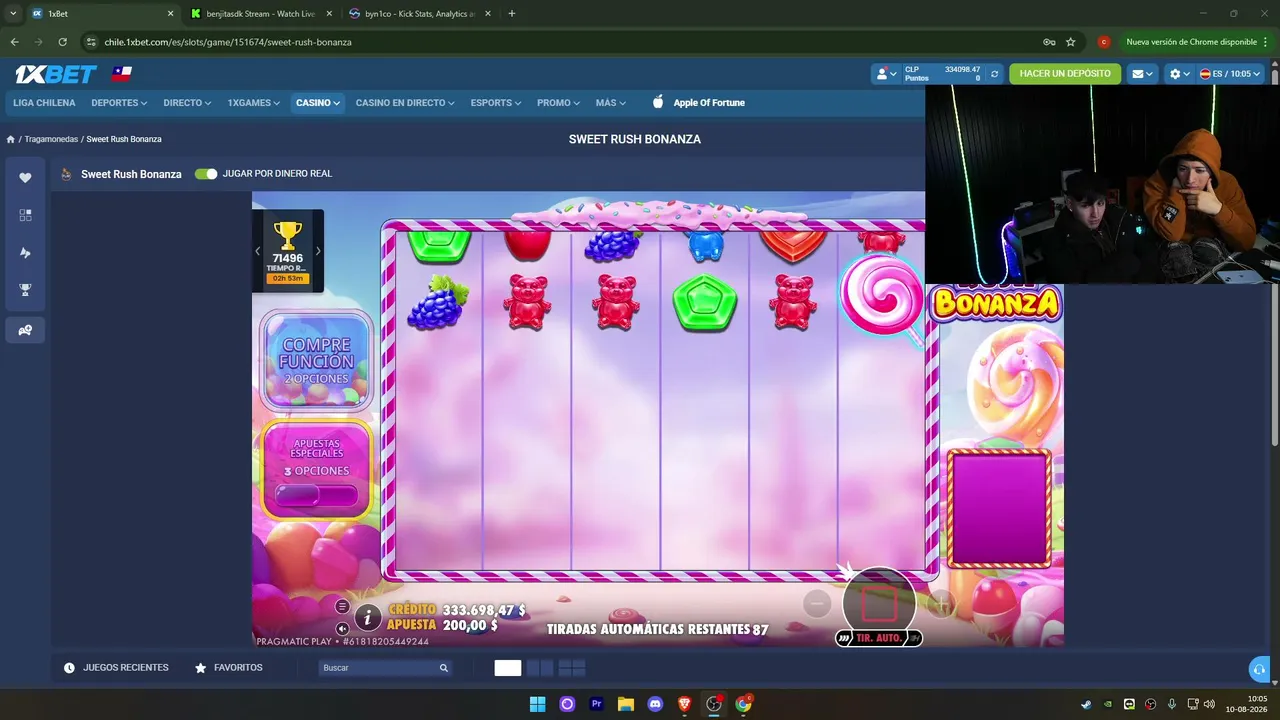Screen dimensions: 1280x720
Task: Click the search magnifier icon
Action: pos(444,668)
